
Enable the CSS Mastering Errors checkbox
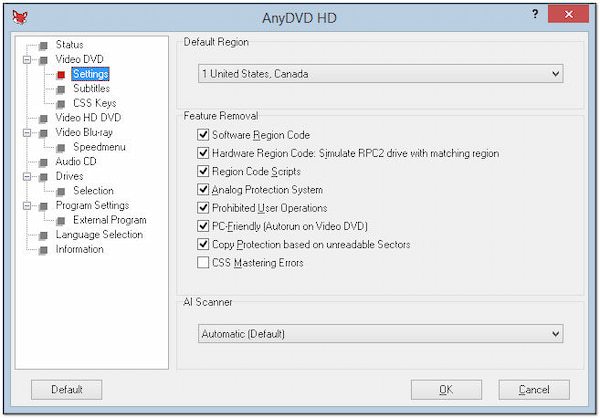click(203, 263)
